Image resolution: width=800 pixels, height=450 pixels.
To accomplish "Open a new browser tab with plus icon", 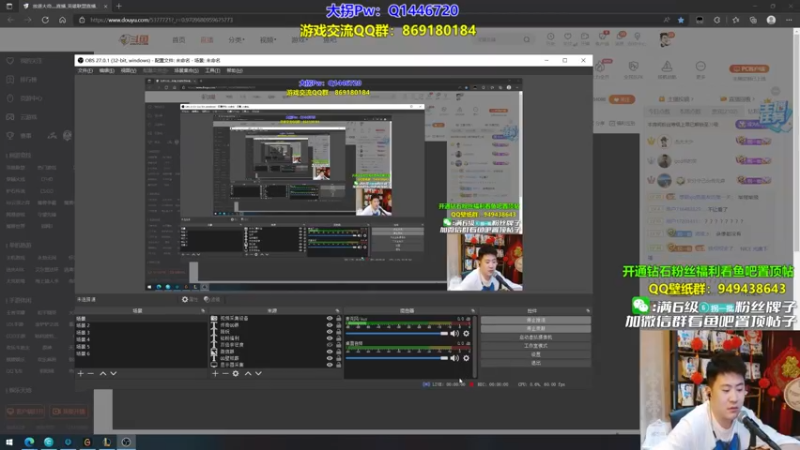I will point(119,6).
